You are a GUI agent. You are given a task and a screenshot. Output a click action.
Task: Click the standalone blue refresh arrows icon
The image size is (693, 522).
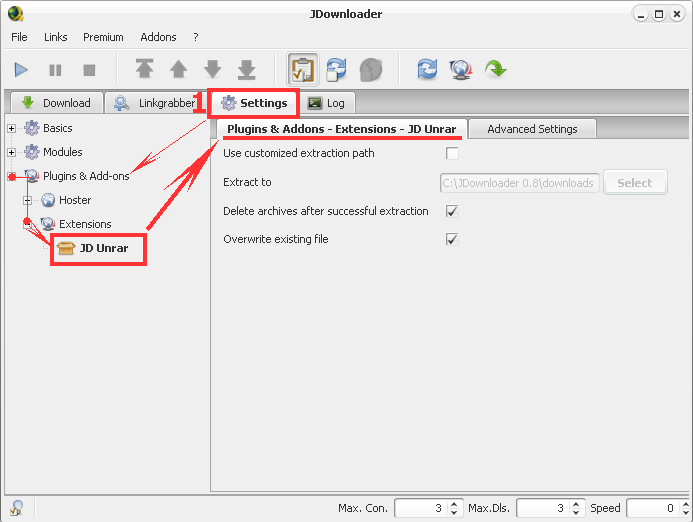pos(427,69)
